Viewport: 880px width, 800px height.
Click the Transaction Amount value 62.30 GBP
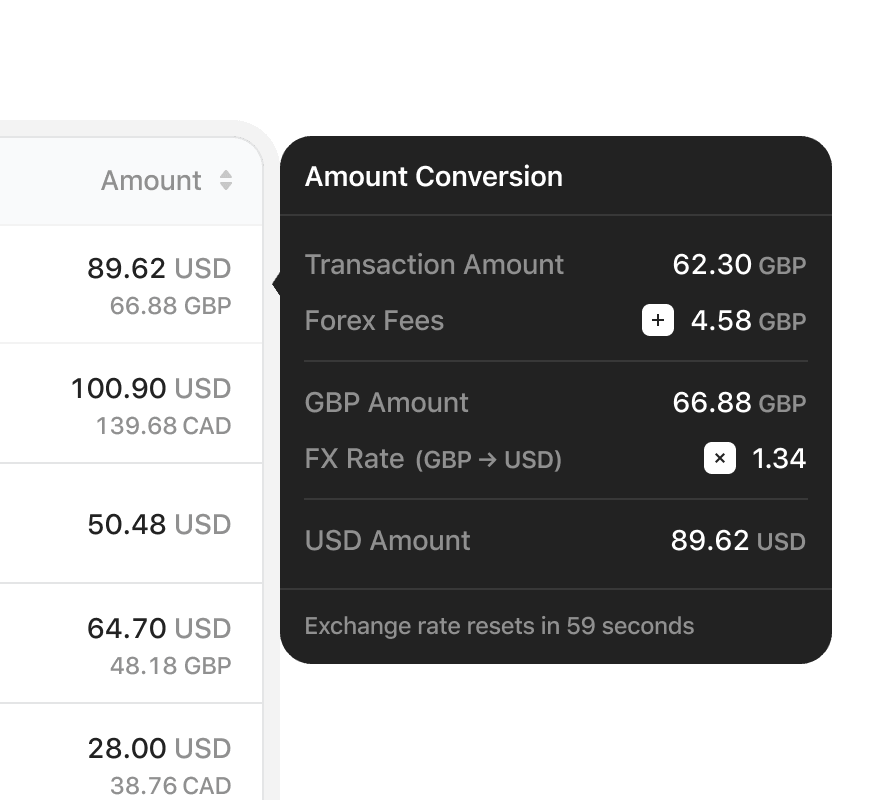[x=738, y=265]
